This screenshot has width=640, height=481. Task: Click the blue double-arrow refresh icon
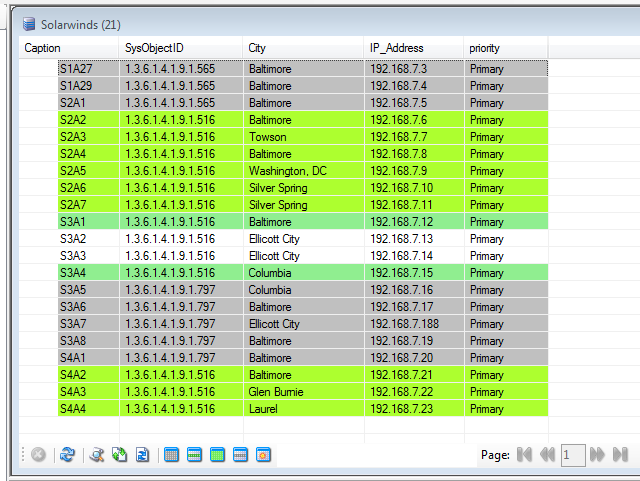tap(67, 455)
